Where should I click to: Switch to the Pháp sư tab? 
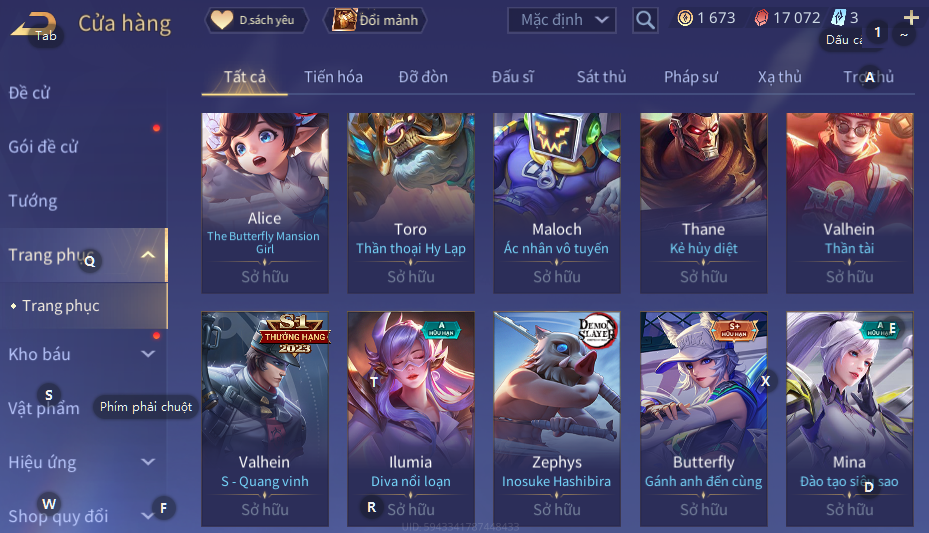coord(691,77)
